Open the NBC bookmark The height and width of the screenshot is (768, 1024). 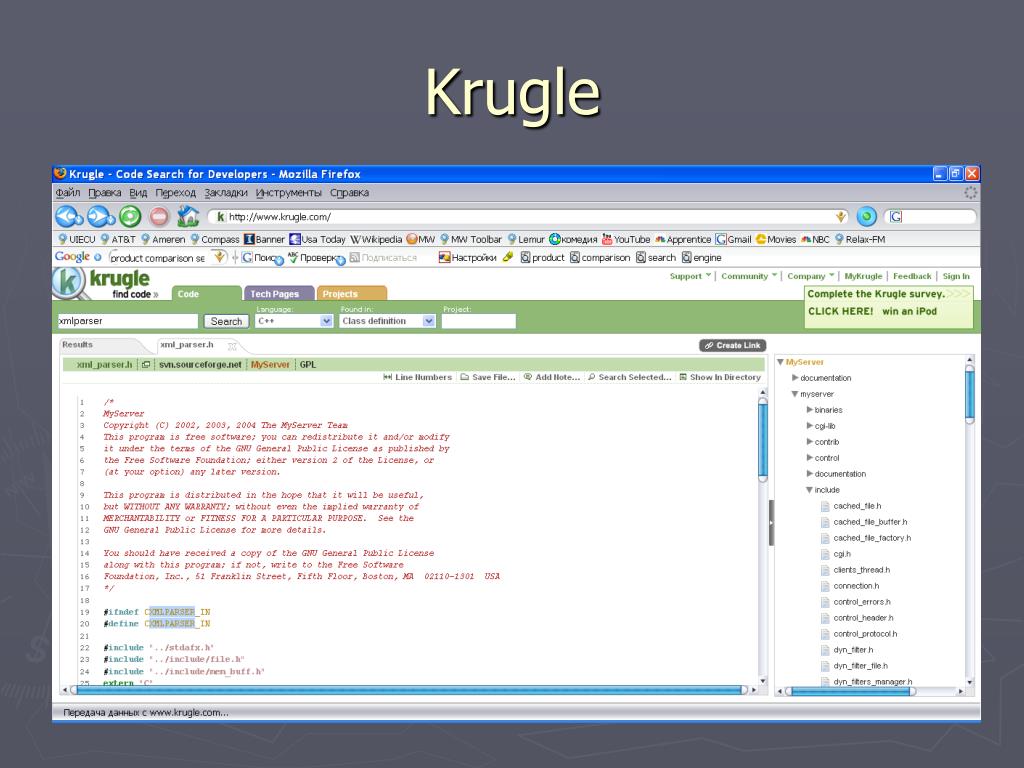click(x=815, y=240)
